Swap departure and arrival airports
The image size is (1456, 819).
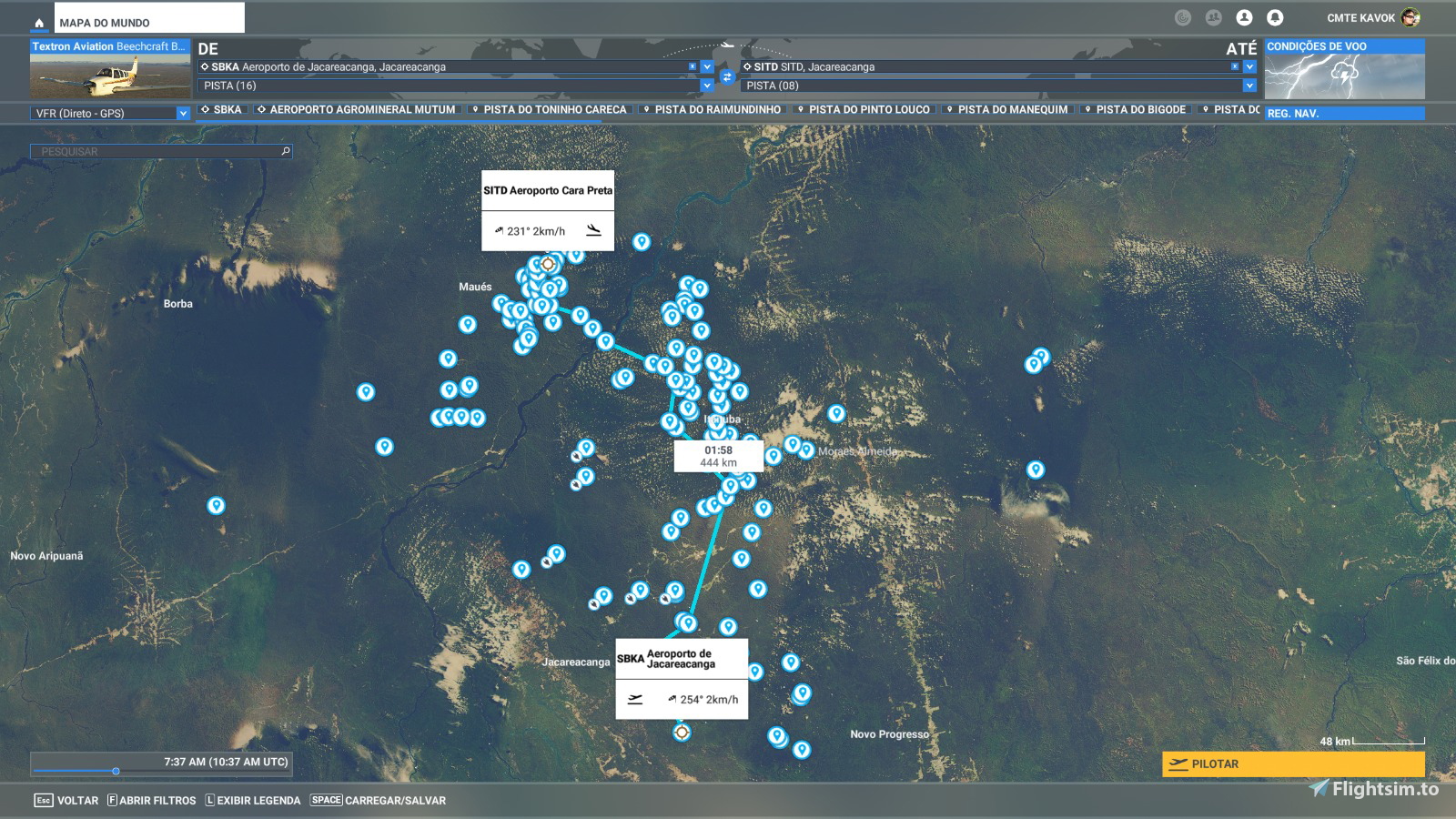point(726,76)
